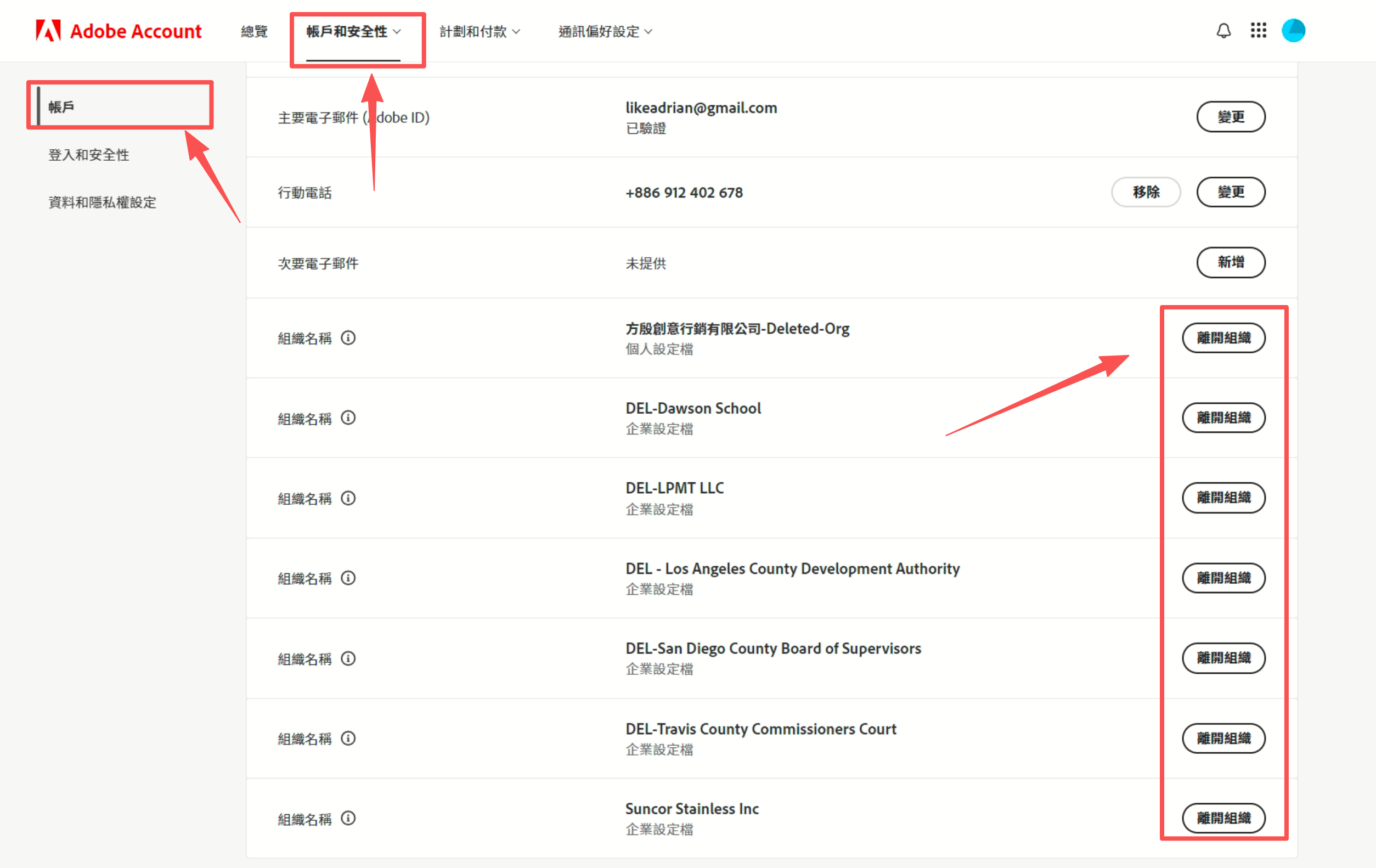Open the profile avatar menu

(x=1293, y=31)
